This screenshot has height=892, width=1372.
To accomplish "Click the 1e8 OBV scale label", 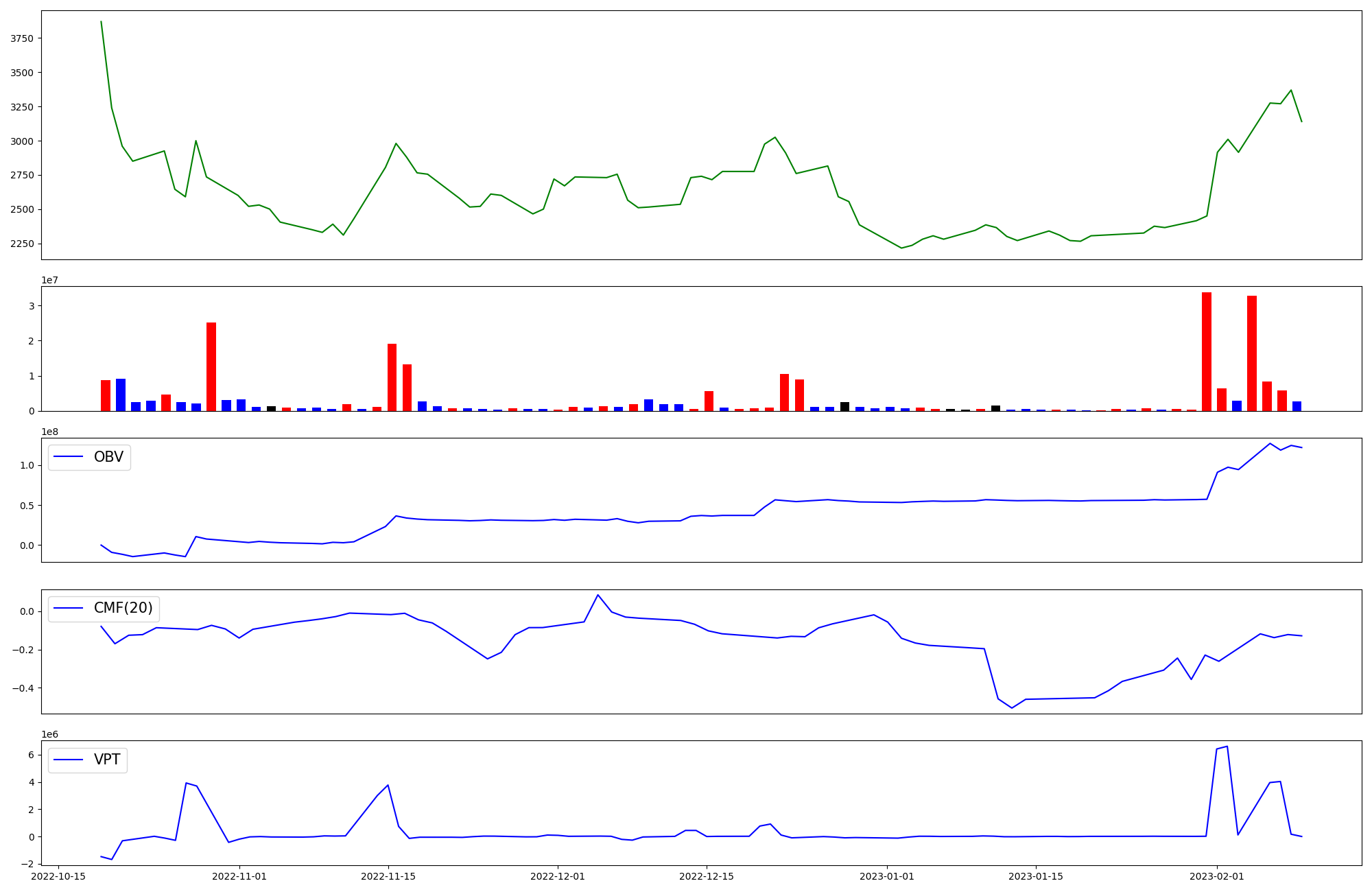I will [x=49, y=432].
